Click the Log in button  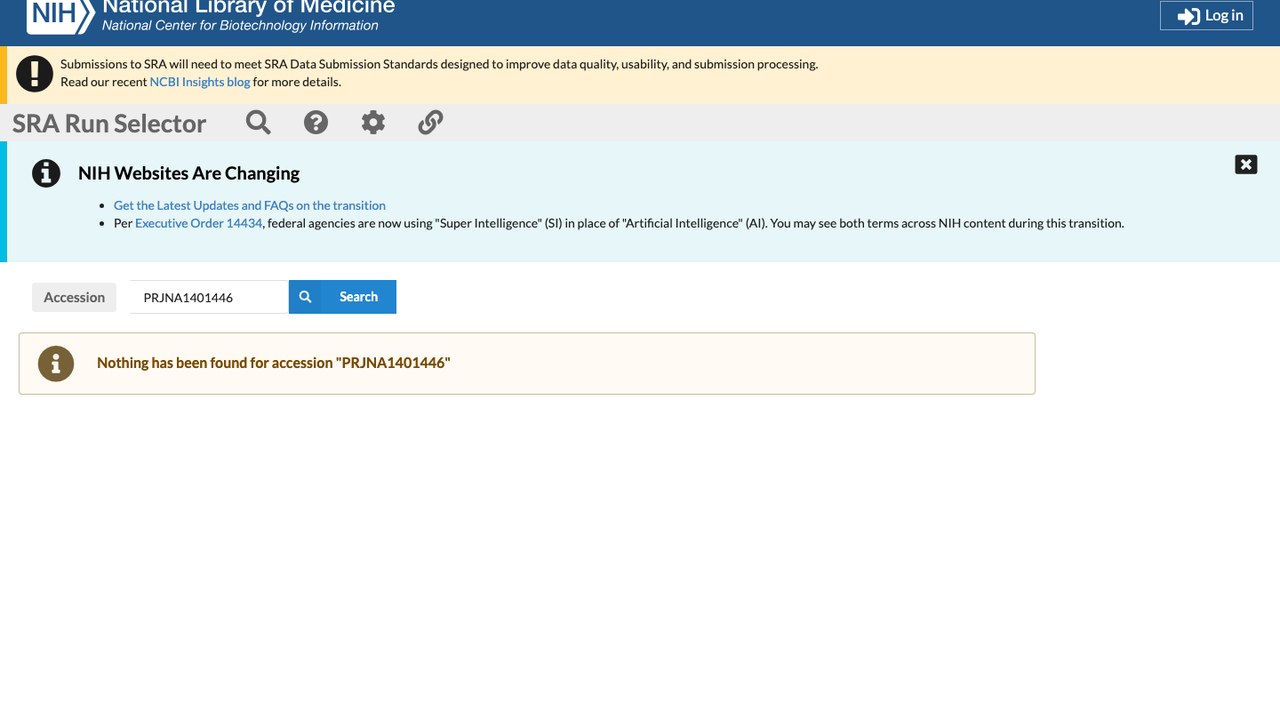pyautogui.click(x=1206, y=15)
